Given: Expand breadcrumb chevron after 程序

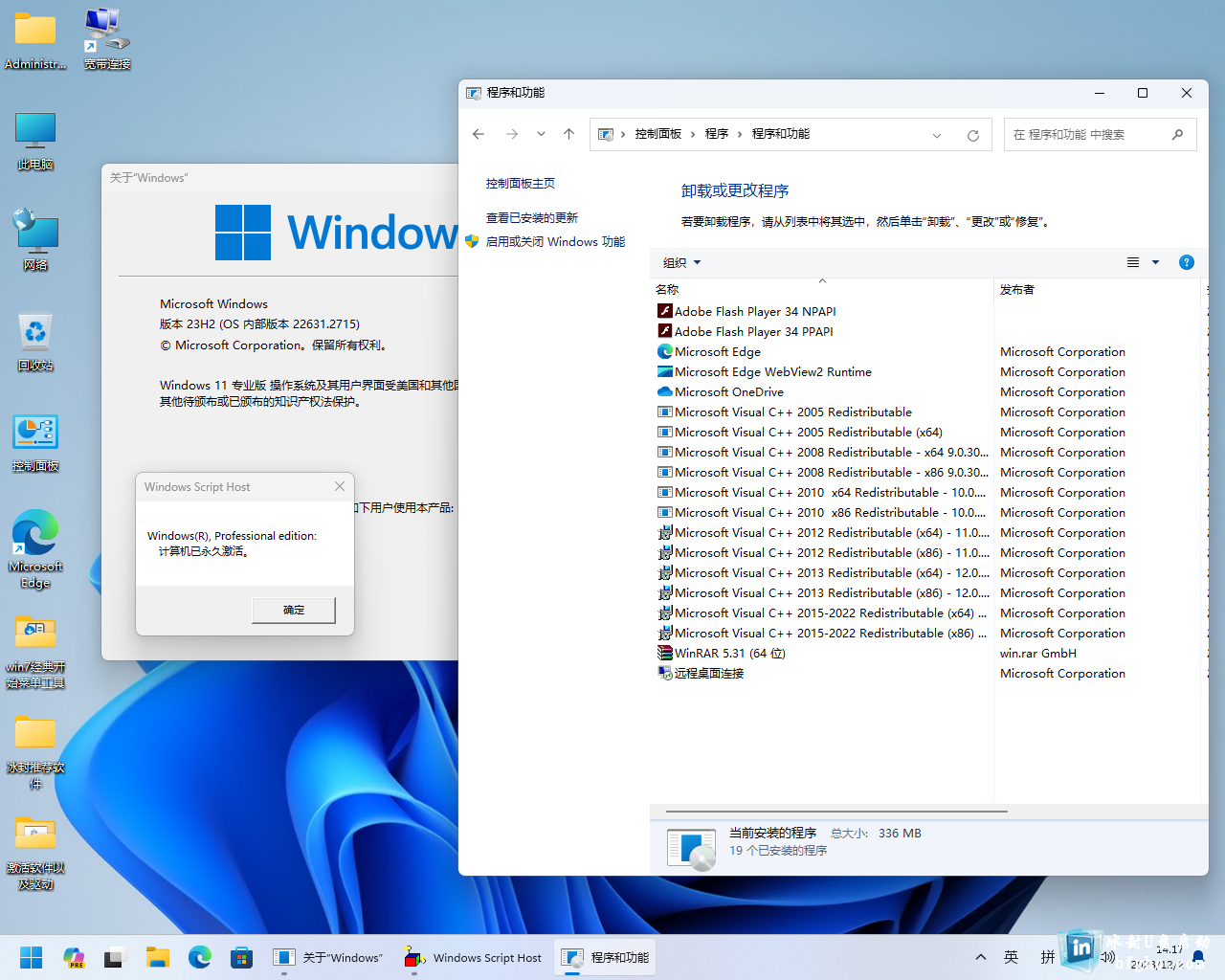Looking at the screenshot, I should (x=740, y=134).
